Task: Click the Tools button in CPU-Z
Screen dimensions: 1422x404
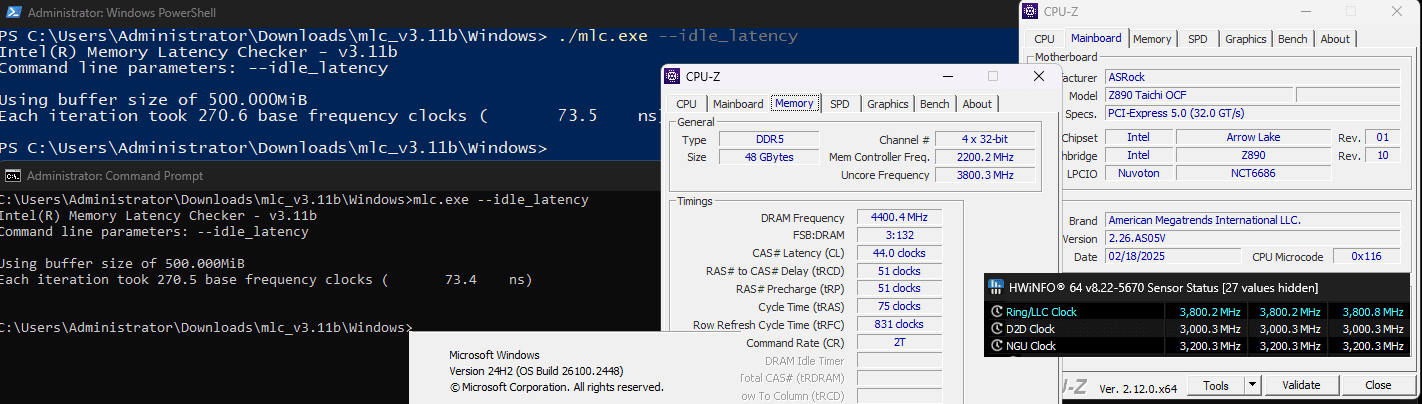Action: [1216, 385]
